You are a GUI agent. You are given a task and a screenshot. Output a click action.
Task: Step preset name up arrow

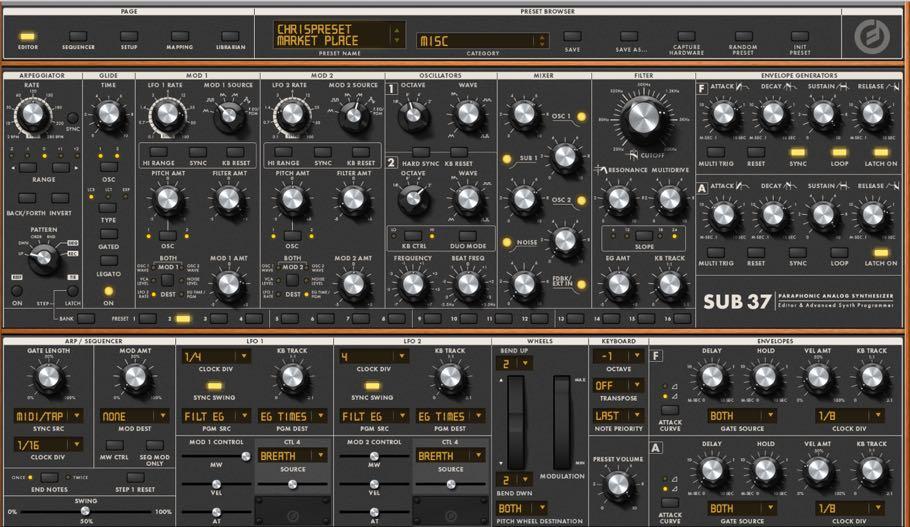click(x=397, y=30)
